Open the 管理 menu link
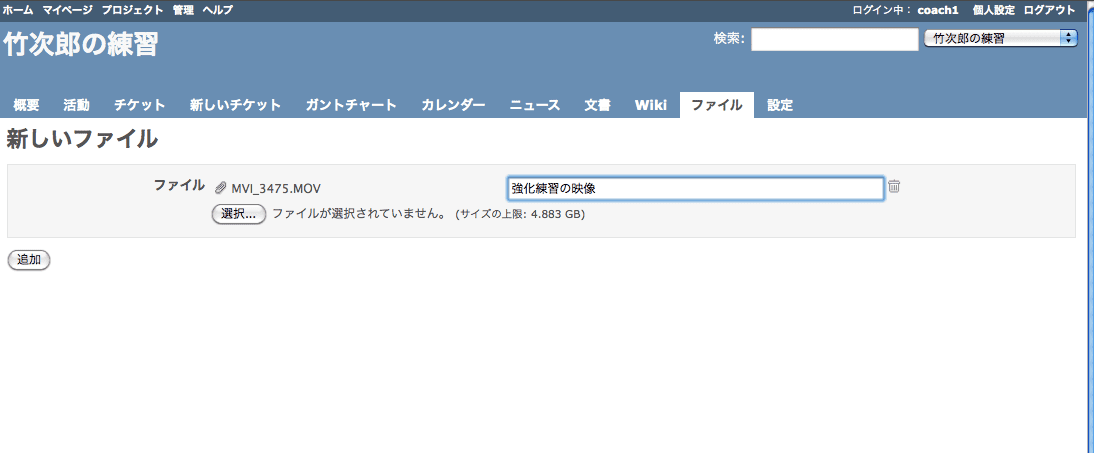 point(183,10)
